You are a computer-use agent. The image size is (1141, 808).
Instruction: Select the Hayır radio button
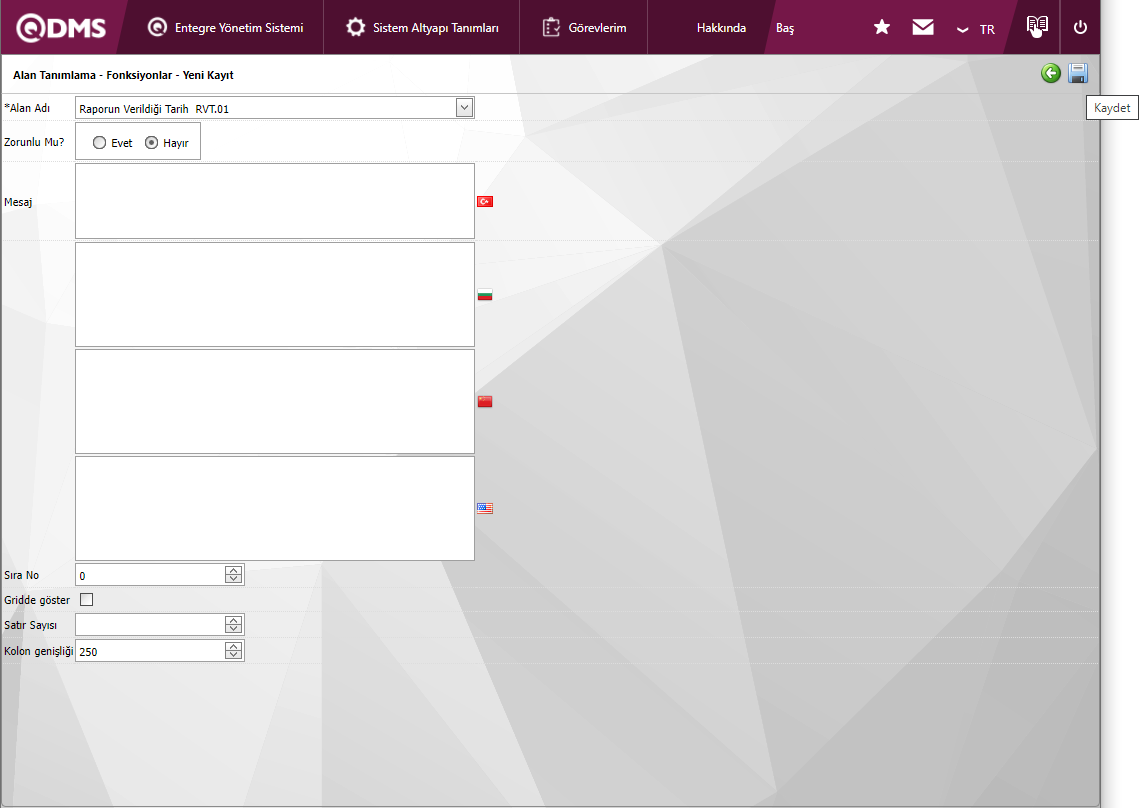(151, 143)
